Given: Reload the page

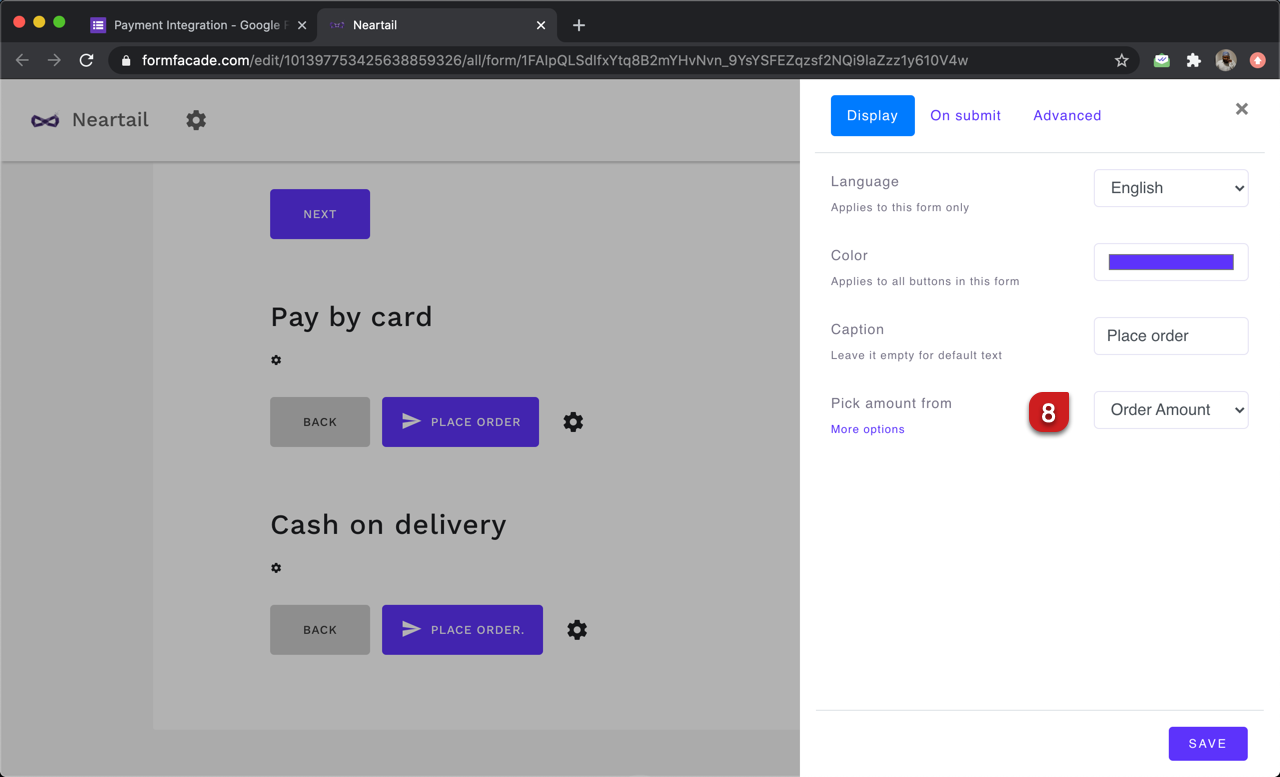Looking at the screenshot, I should point(87,60).
